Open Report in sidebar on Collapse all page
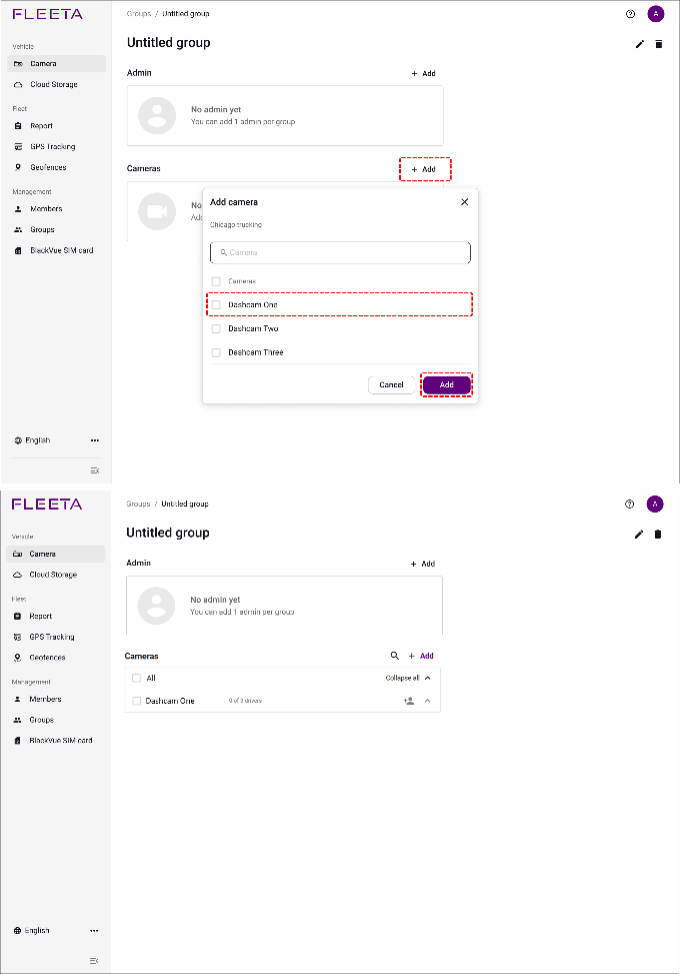680x974 pixels. tap(41, 616)
